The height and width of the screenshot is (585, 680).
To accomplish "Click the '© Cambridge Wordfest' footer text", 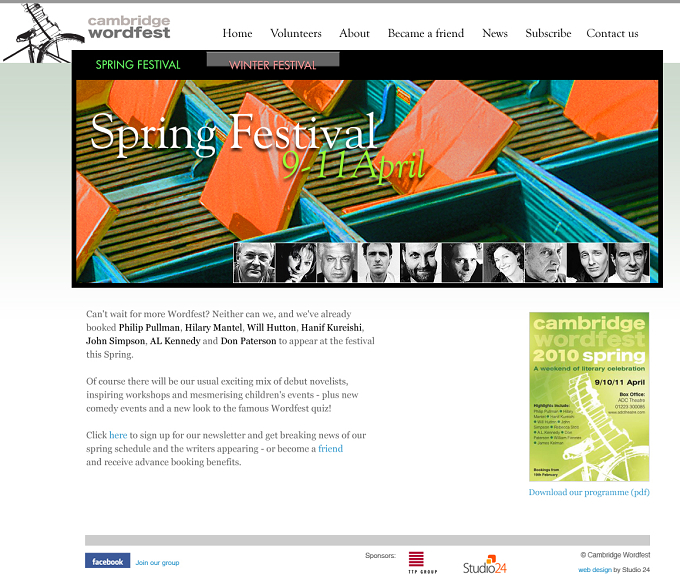I will [x=615, y=555].
